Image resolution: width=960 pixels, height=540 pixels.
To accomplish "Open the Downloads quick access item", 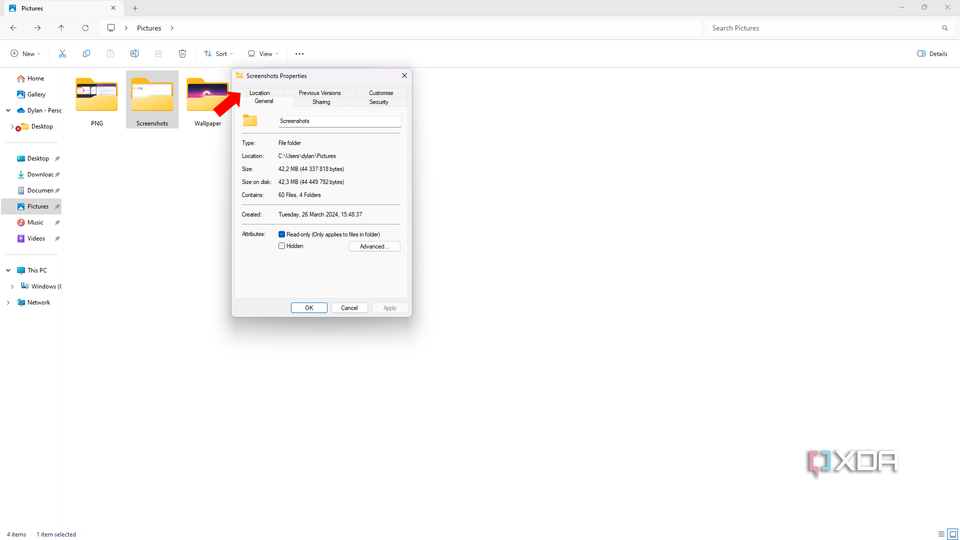I will [x=37, y=174].
